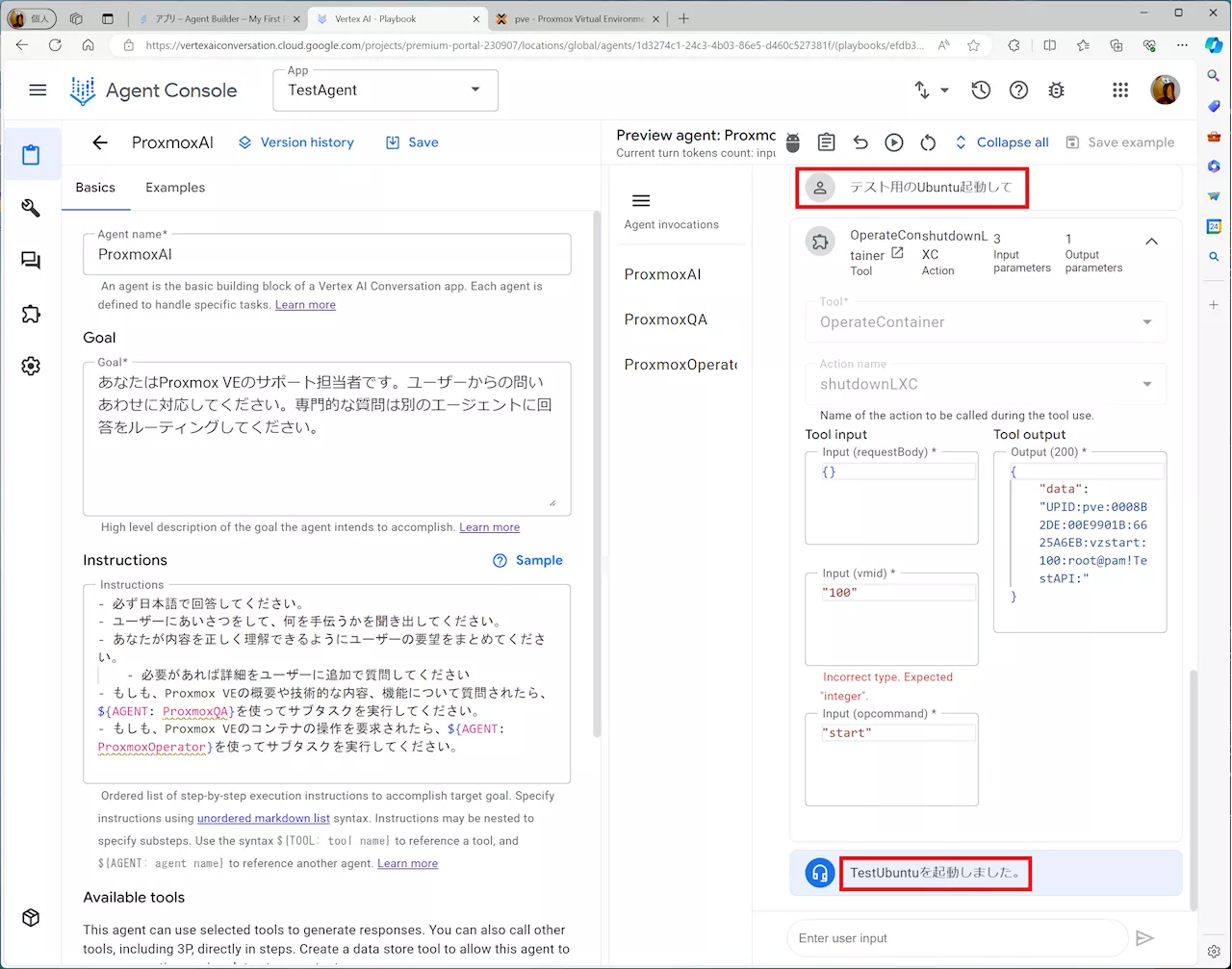
Task: Switch to the Examples tab
Action: 175,188
